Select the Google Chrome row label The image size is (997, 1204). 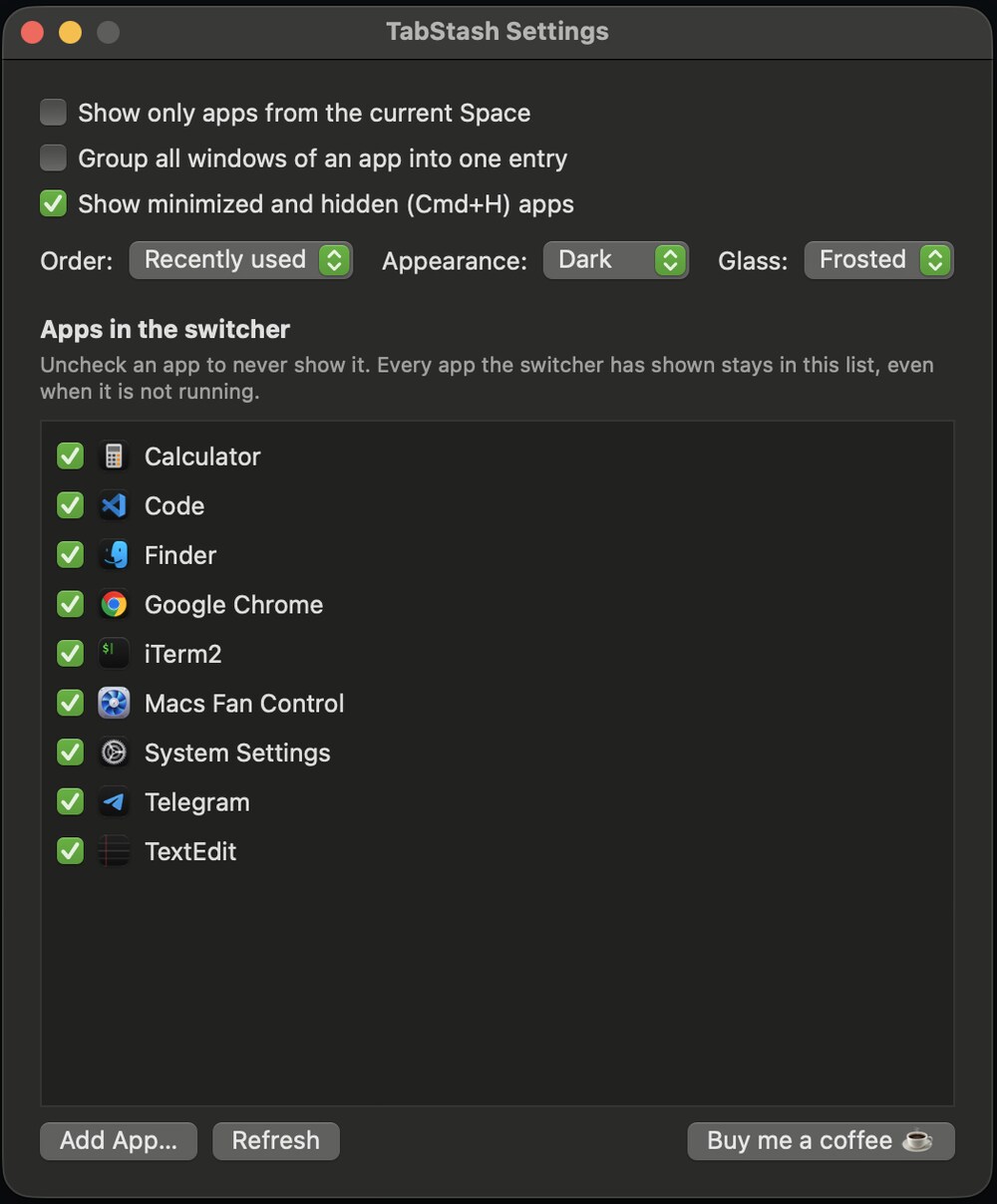(x=233, y=605)
